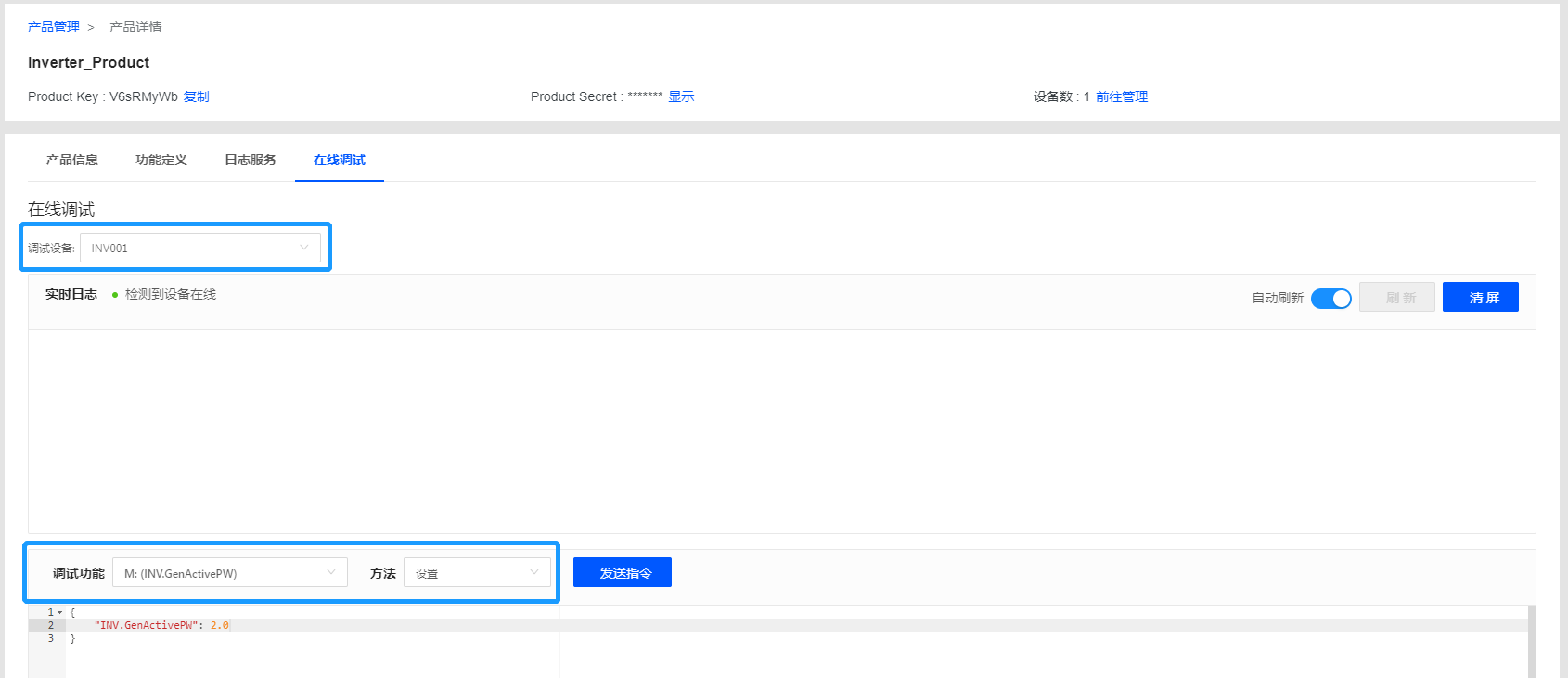Click the disabled 刷新 button
This screenshot has height=678, width=1568.
[x=1397, y=297]
